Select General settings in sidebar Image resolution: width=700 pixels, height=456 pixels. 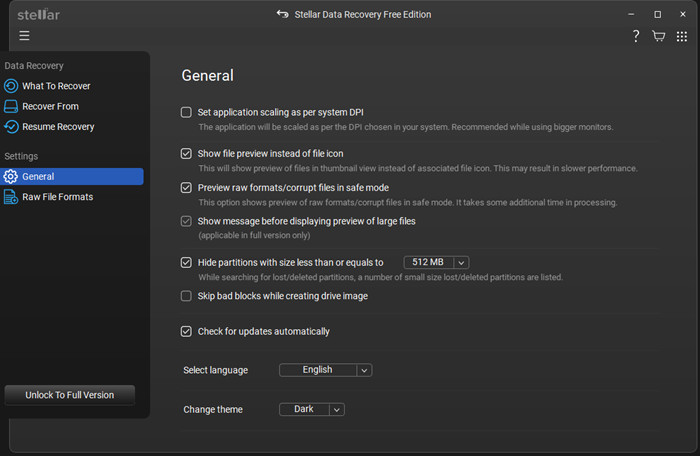click(x=72, y=176)
